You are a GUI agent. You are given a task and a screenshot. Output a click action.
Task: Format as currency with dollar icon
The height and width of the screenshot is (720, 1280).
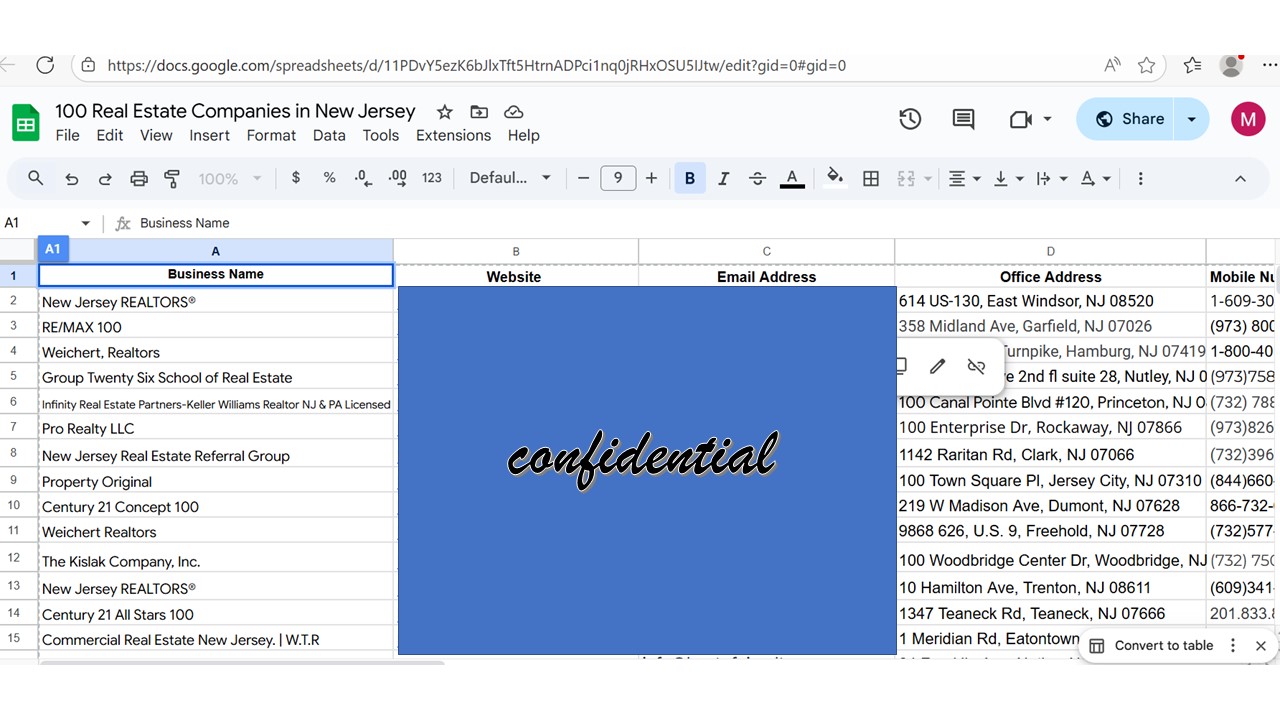click(x=295, y=178)
